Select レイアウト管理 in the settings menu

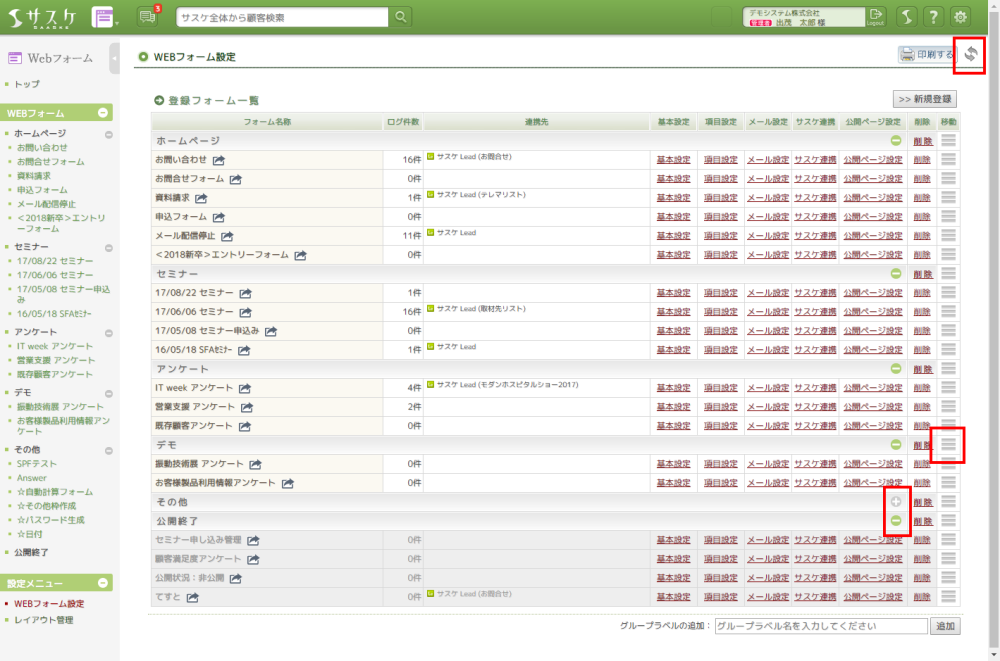pyautogui.click(x=43, y=620)
